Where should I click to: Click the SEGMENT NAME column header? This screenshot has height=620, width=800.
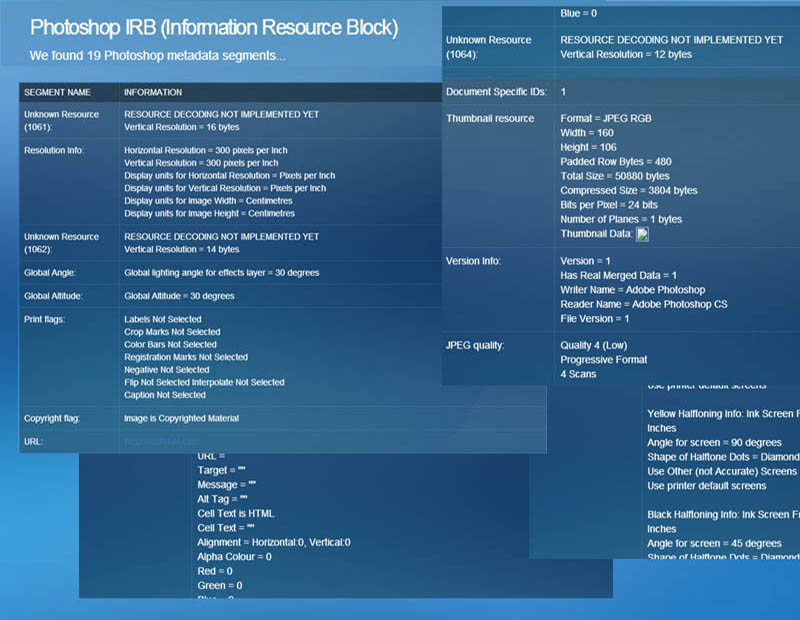pos(57,92)
